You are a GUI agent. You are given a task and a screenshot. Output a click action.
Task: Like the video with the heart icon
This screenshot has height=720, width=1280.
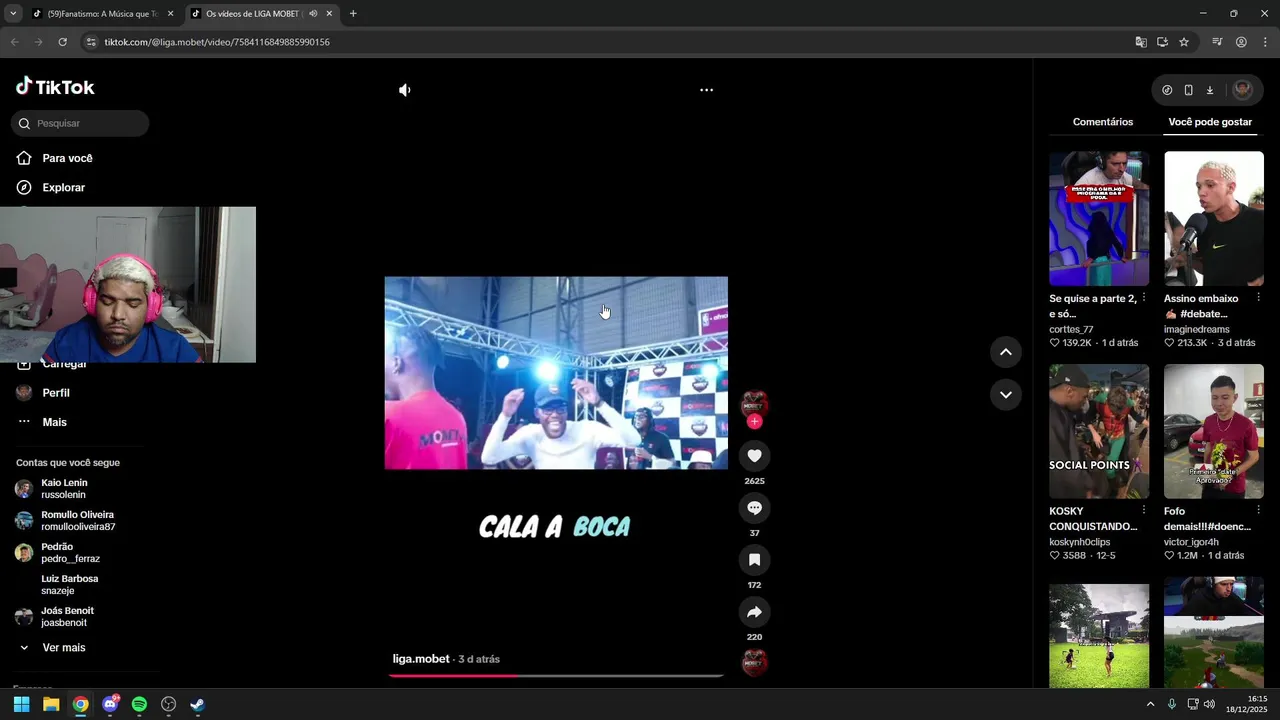click(754, 456)
